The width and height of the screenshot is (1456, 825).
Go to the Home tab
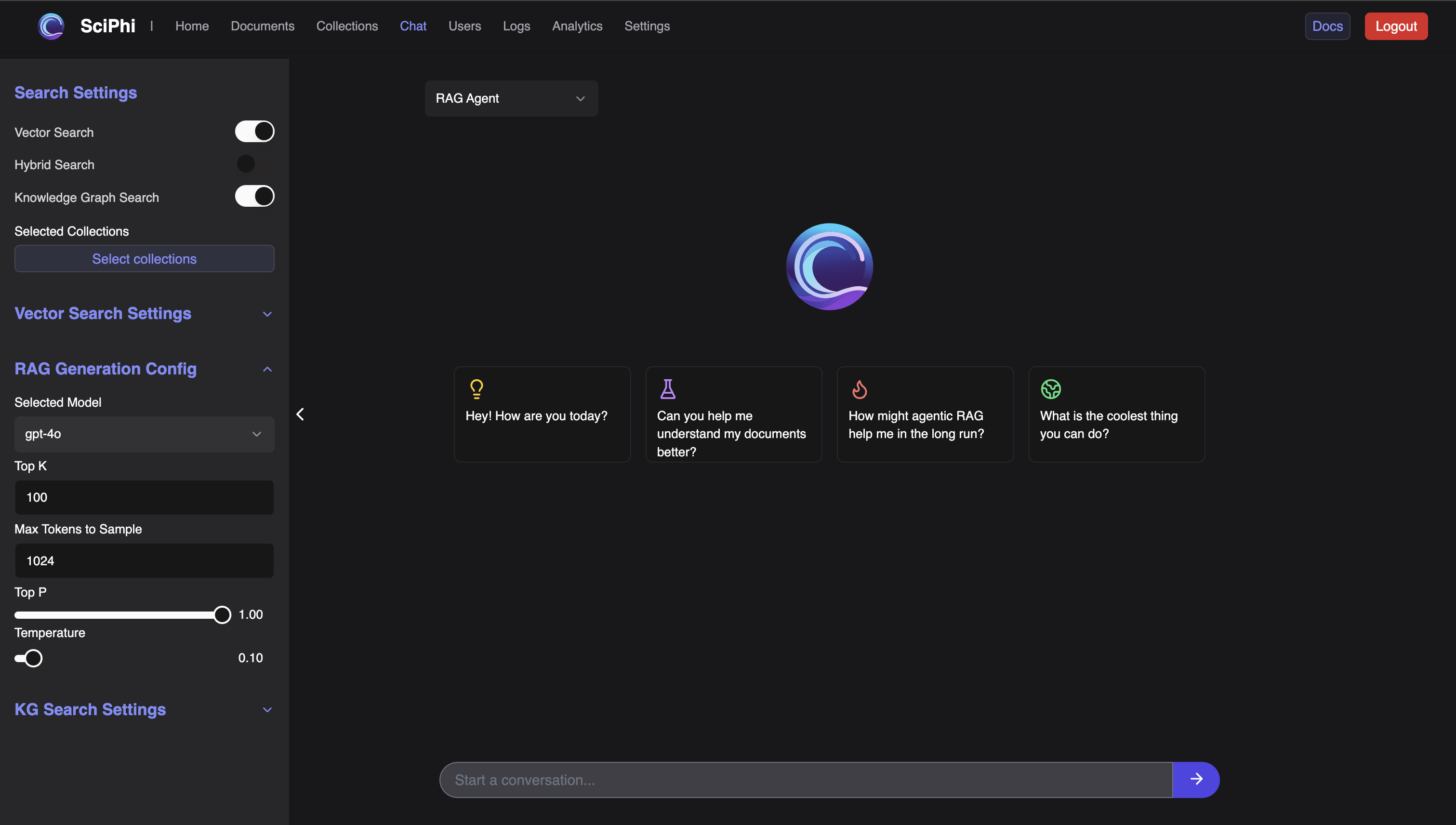click(192, 26)
